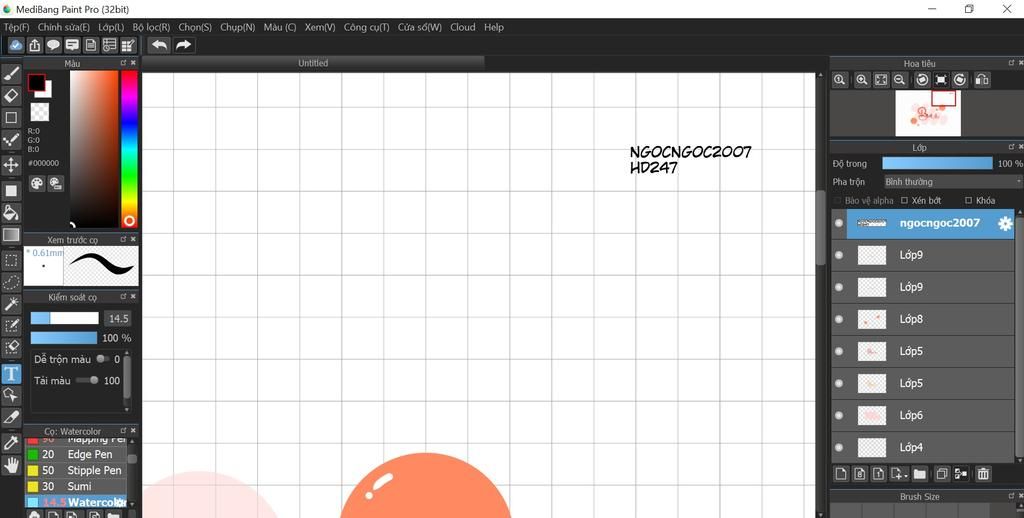This screenshot has height=518, width=1024.
Task: Adjust the Độ trong opacity slider
Action: [936, 163]
